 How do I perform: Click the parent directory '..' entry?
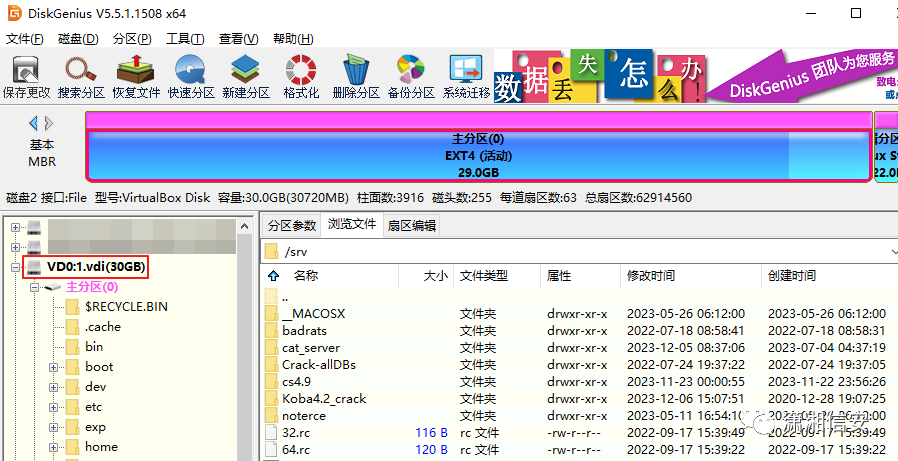coord(285,298)
